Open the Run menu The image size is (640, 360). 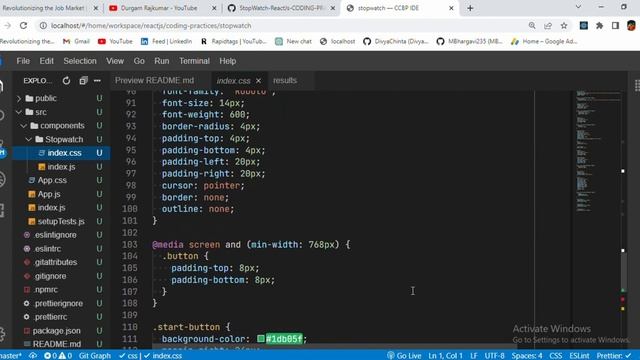(162, 61)
